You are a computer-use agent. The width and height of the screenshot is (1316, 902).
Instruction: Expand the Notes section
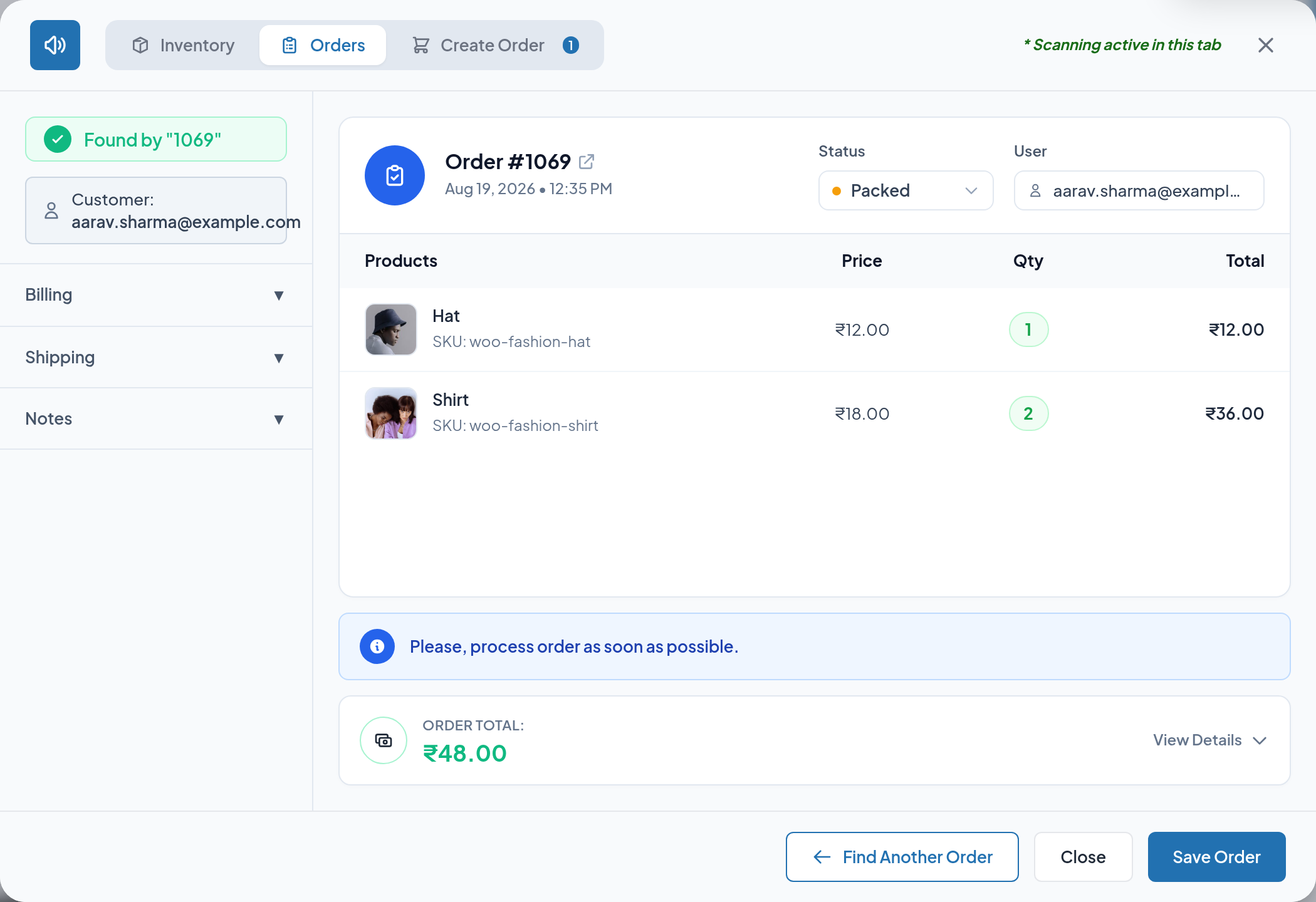click(156, 418)
